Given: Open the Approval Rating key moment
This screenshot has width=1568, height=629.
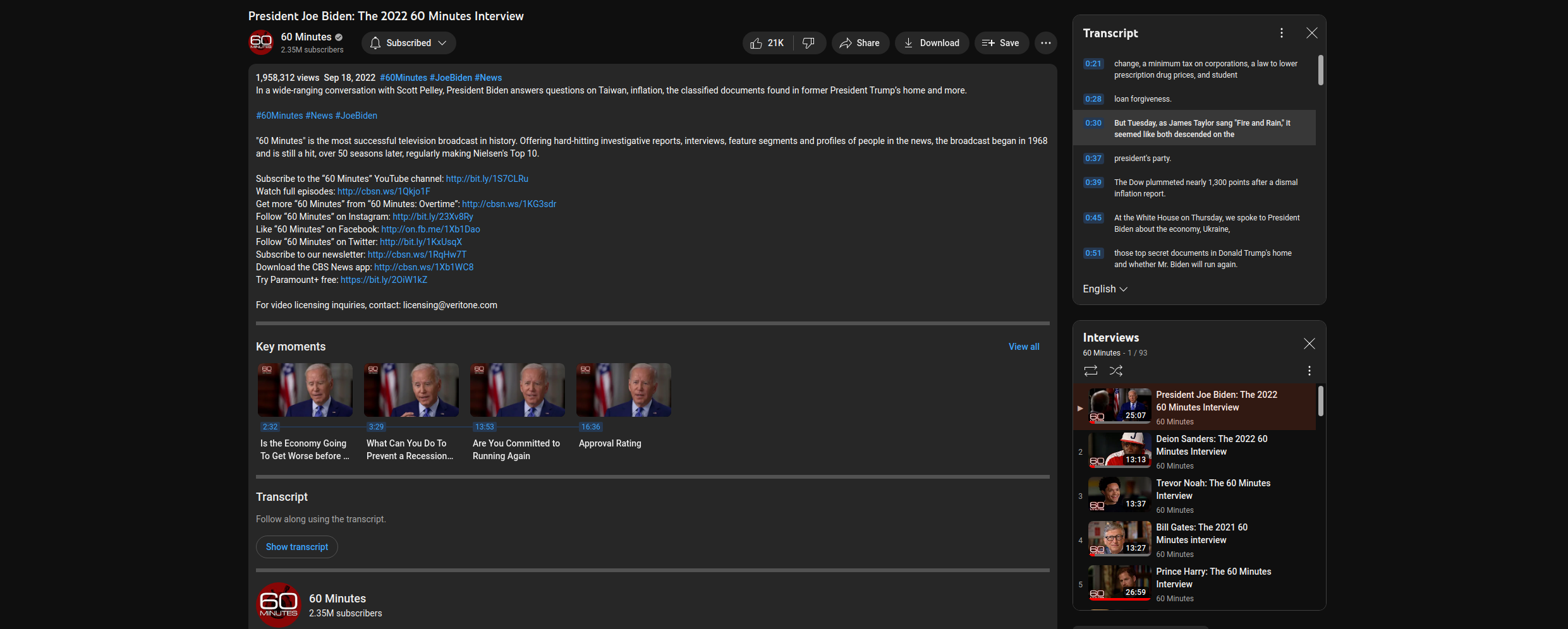Looking at the screenshot, I should tap(624, 406).
